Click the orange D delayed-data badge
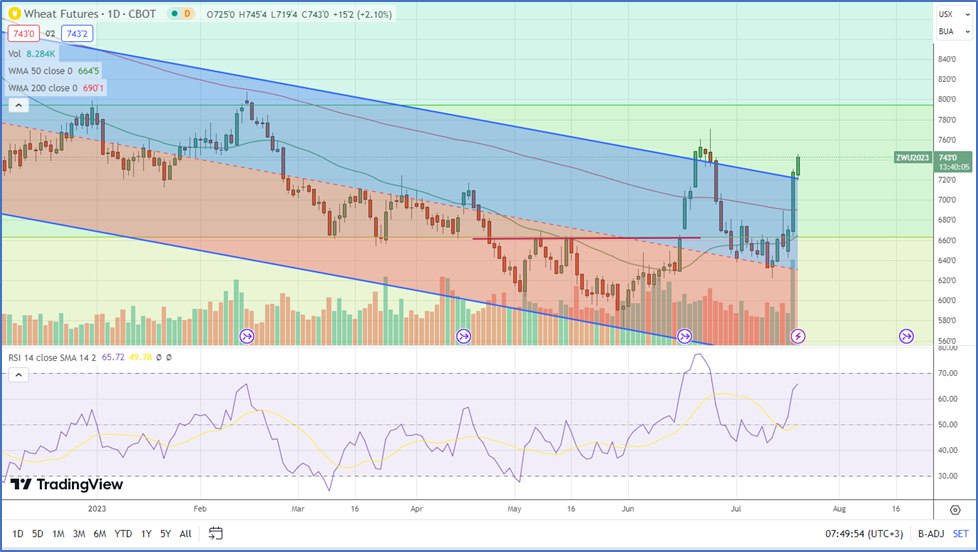The height and width of the screenshot is (552, 978). click(x=186, y=14)
